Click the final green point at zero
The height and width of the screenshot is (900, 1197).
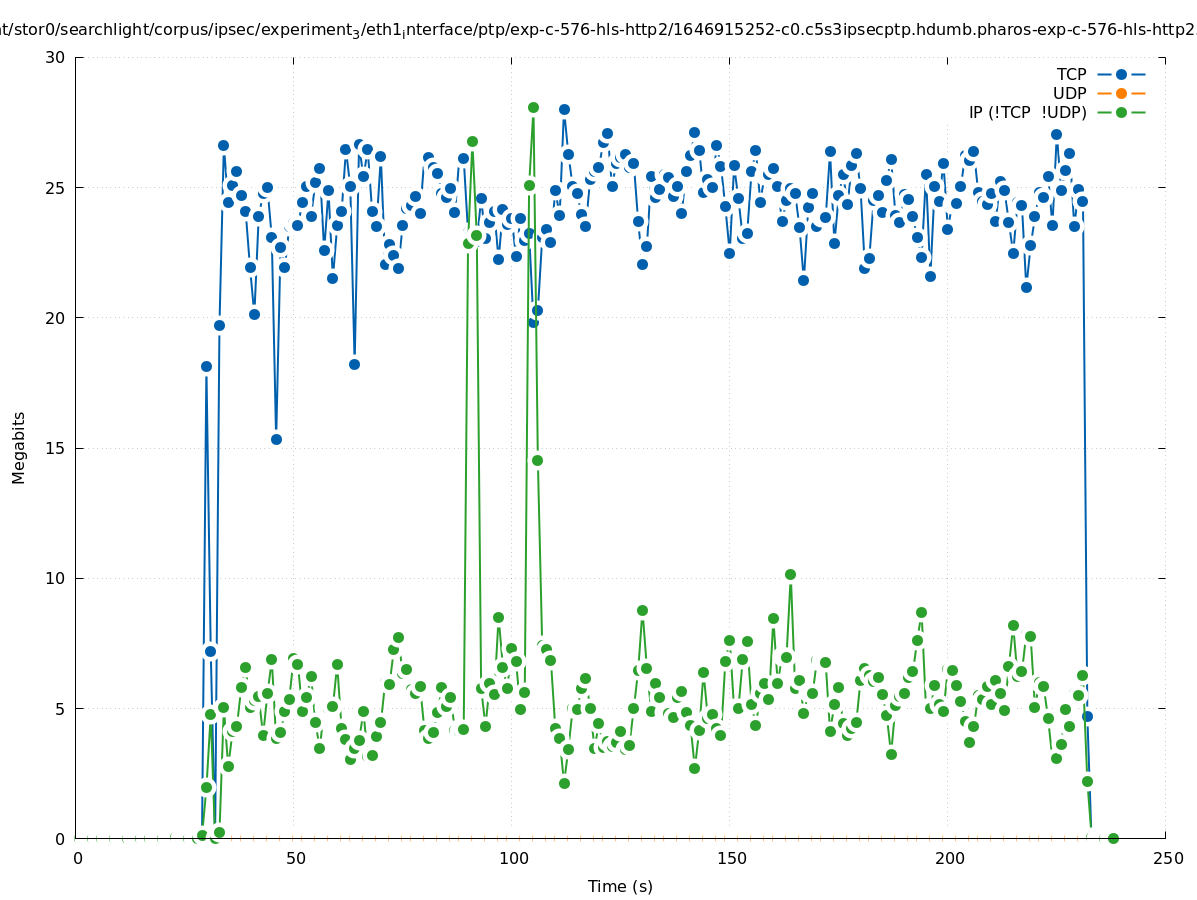pyautogui.click(x=1113, y=838)
